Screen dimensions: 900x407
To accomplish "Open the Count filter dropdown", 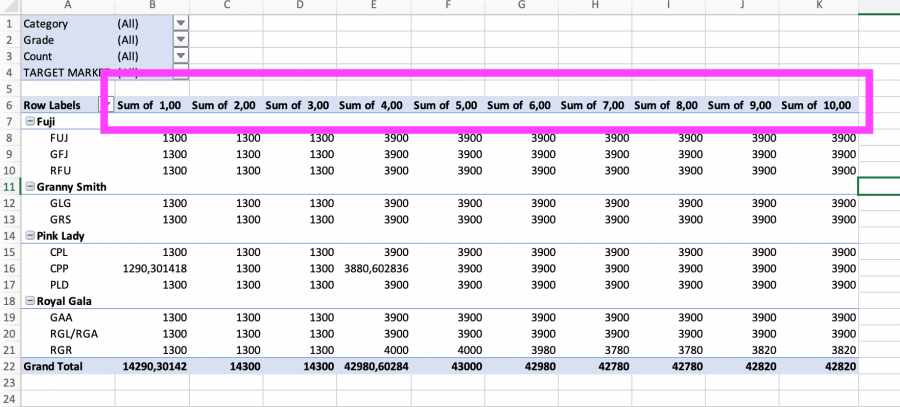I will 181,56.
